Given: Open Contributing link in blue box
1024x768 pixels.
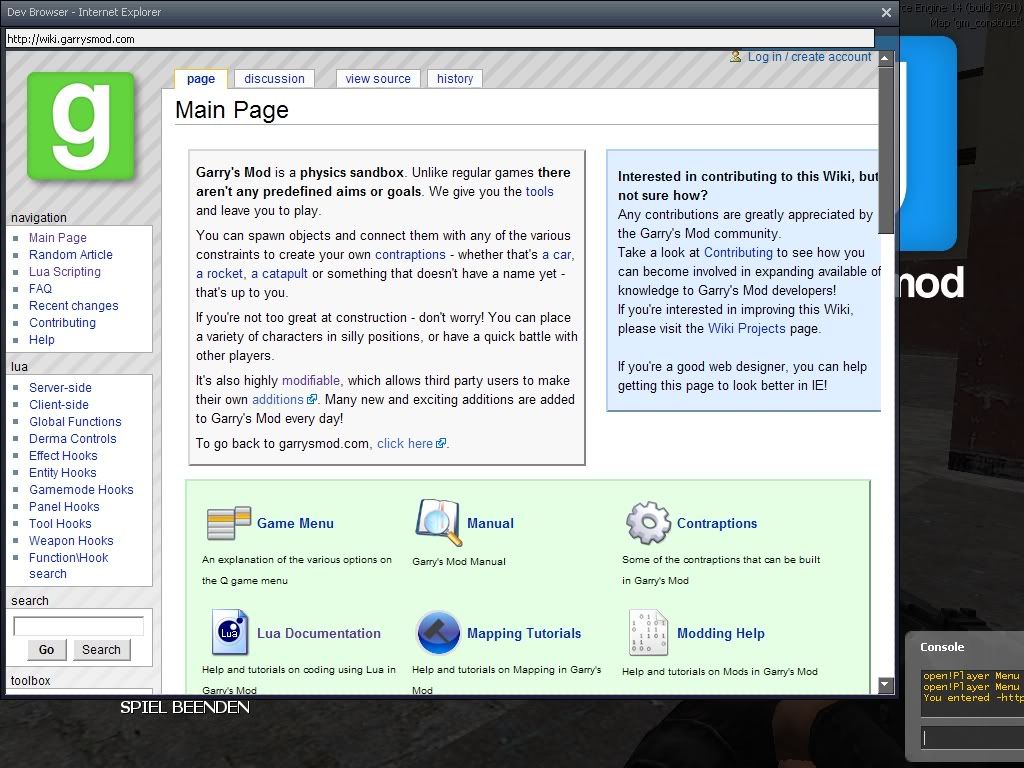Looking at the screenshot, I should point(738,252).
